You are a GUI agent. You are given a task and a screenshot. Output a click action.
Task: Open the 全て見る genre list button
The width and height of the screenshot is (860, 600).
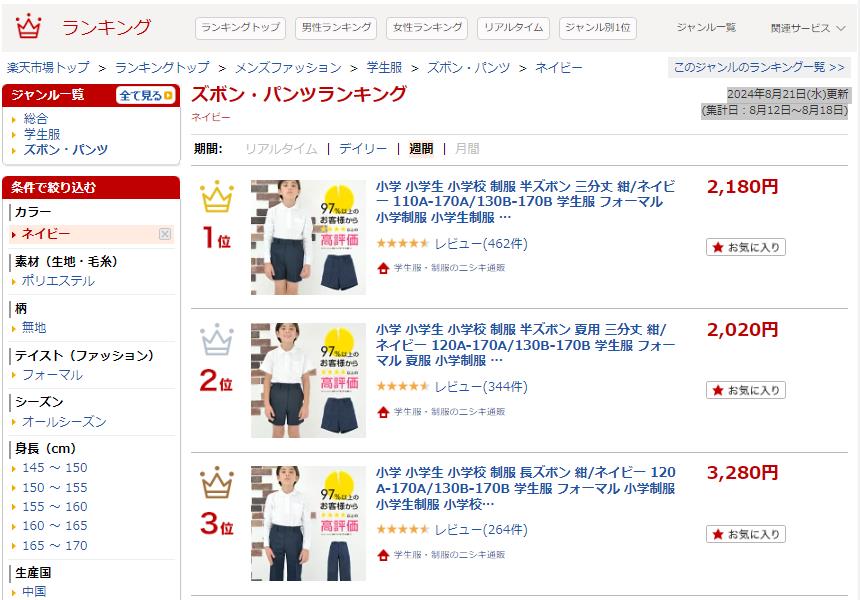[146, 95]
